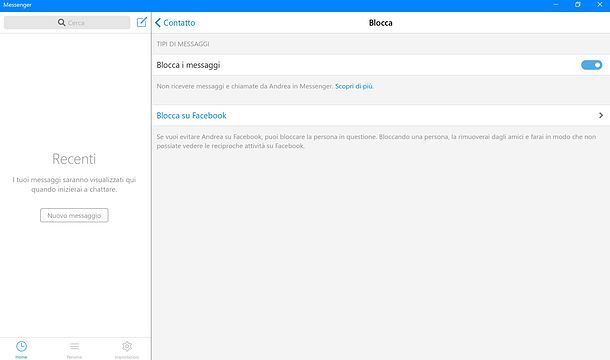Minimize the Messenger window
The image size is (610, 360).
556,5
